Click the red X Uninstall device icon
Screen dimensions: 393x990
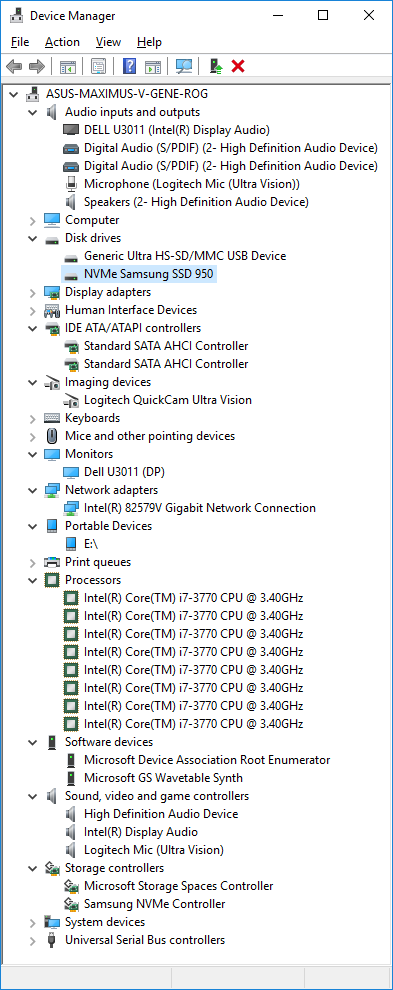point(238,66)
